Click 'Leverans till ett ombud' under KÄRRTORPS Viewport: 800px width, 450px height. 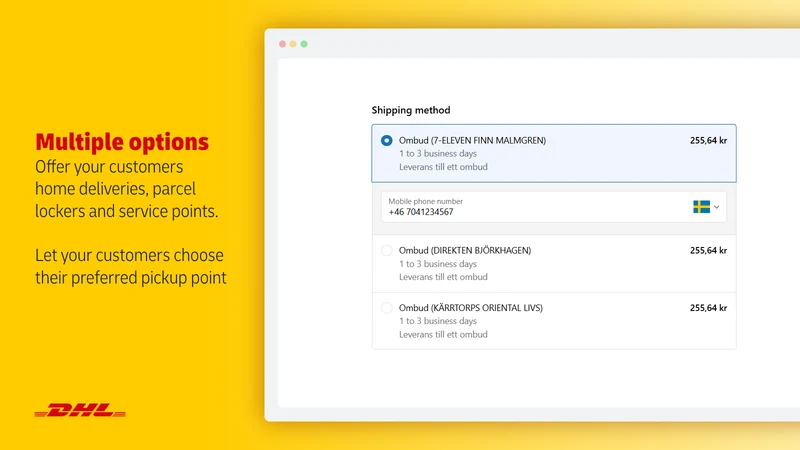(x=443, y=334)
